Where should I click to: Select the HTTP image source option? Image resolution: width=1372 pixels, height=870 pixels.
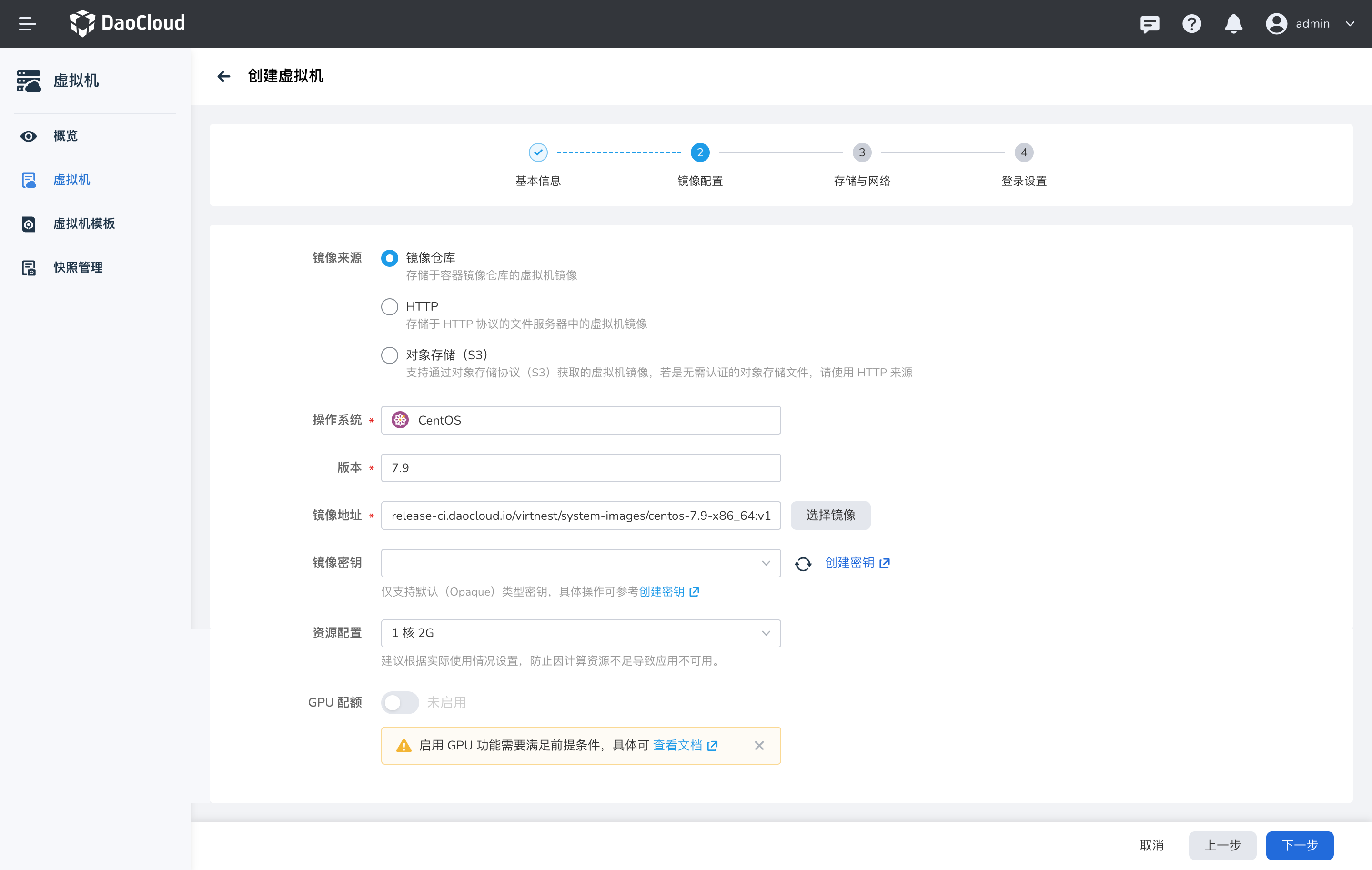tap(389, 306)
